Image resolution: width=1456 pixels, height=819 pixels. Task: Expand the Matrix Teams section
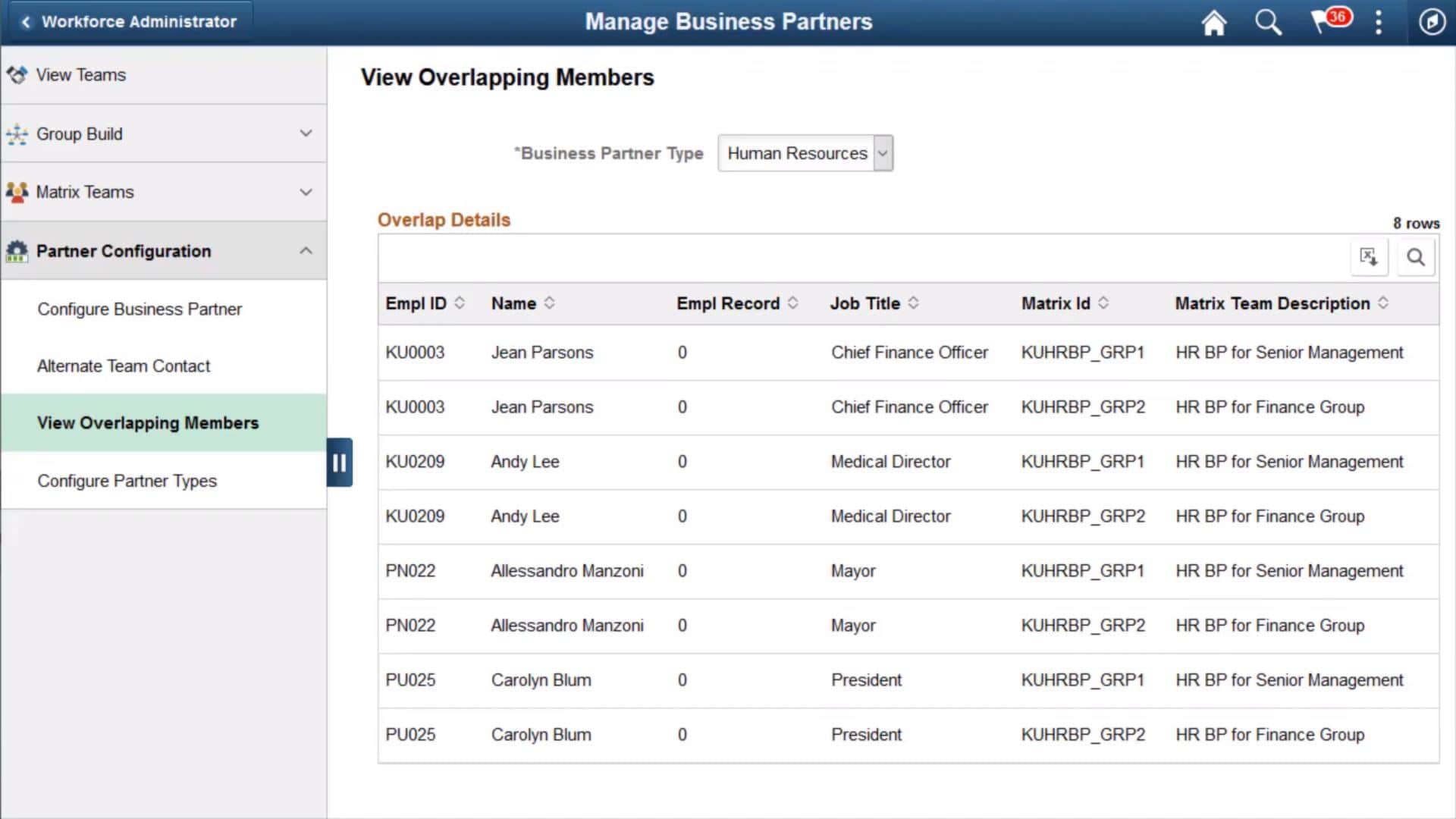[x=306, y=192]
